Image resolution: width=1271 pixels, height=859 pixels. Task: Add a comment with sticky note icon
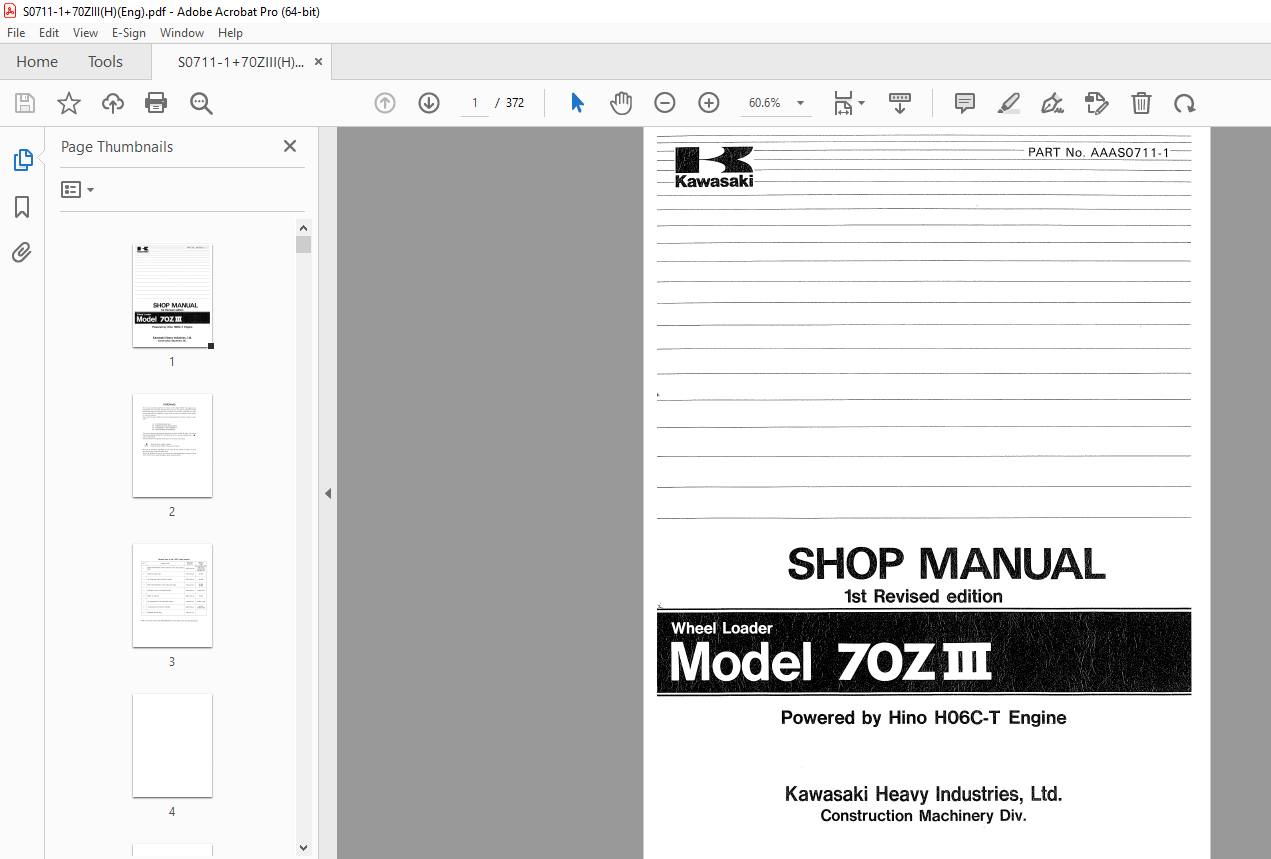965,103
